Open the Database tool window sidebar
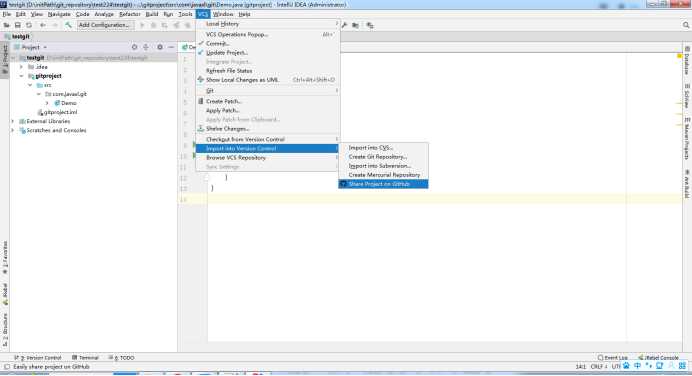Screen dimensions: 692x376 [x=687, y=60]
